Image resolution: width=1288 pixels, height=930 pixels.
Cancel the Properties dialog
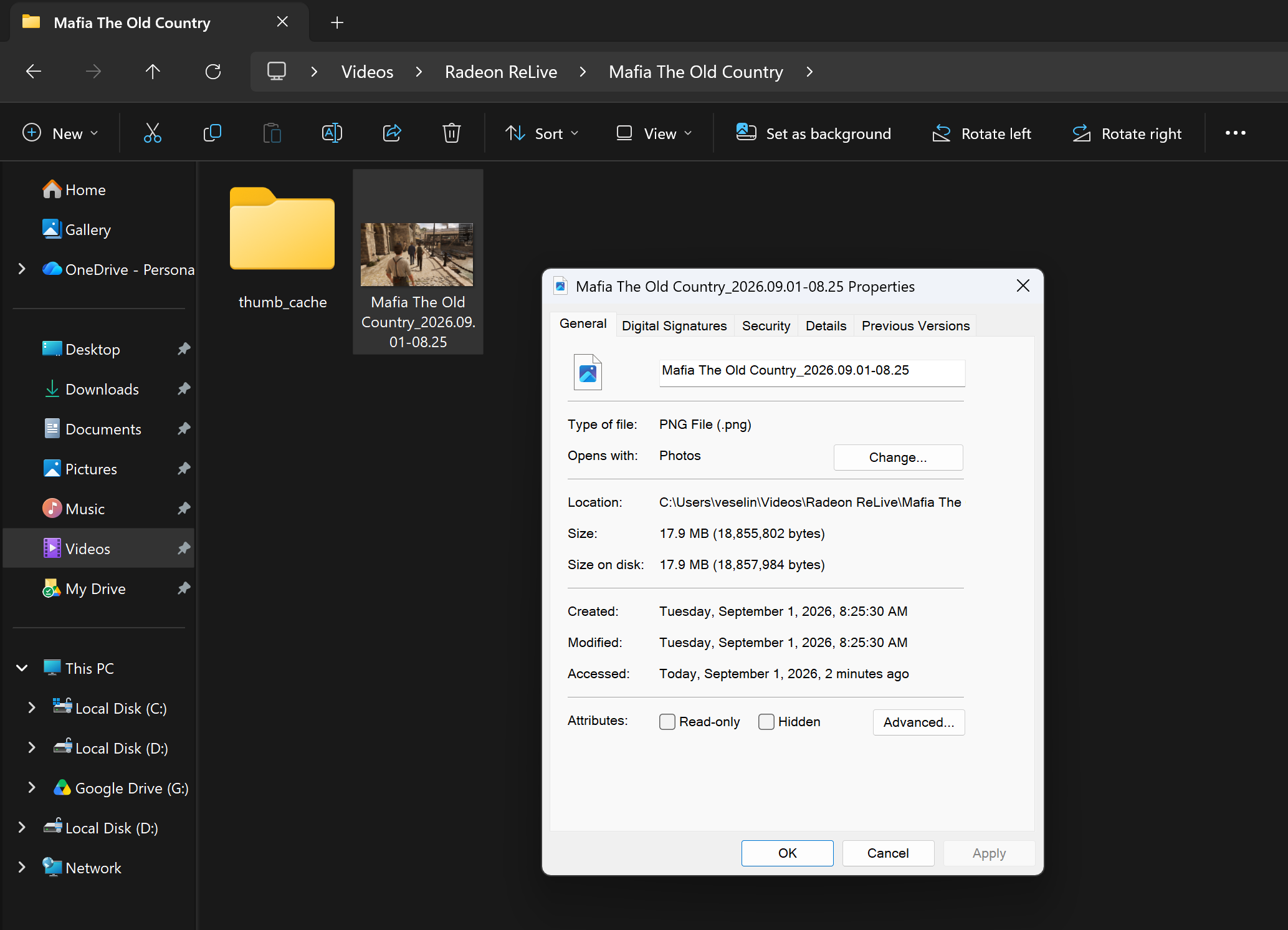coord(889,853)
